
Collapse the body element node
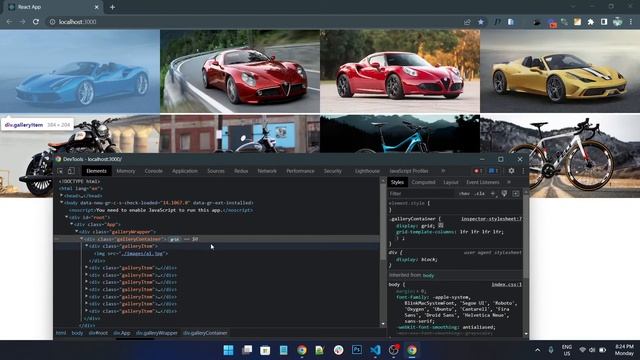click(62, 202)
